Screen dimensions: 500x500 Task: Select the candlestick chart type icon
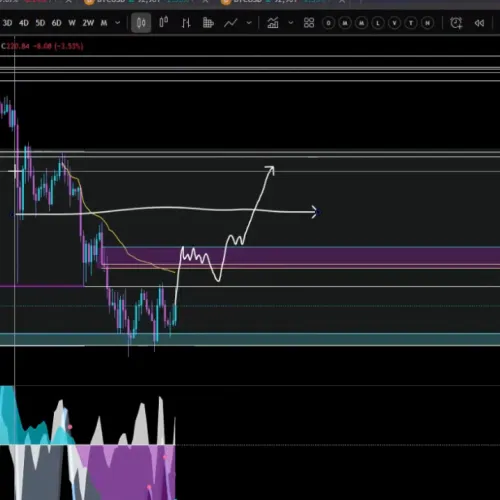coord(141,23)
